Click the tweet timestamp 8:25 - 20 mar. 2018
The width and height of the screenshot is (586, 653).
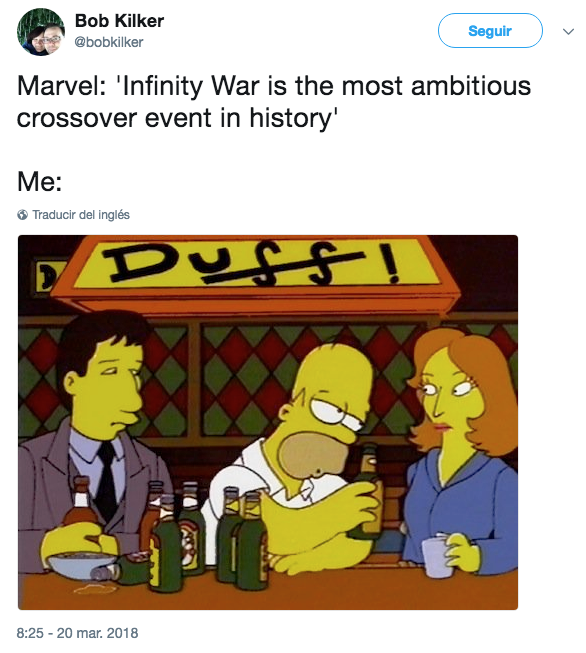[77, 633]
